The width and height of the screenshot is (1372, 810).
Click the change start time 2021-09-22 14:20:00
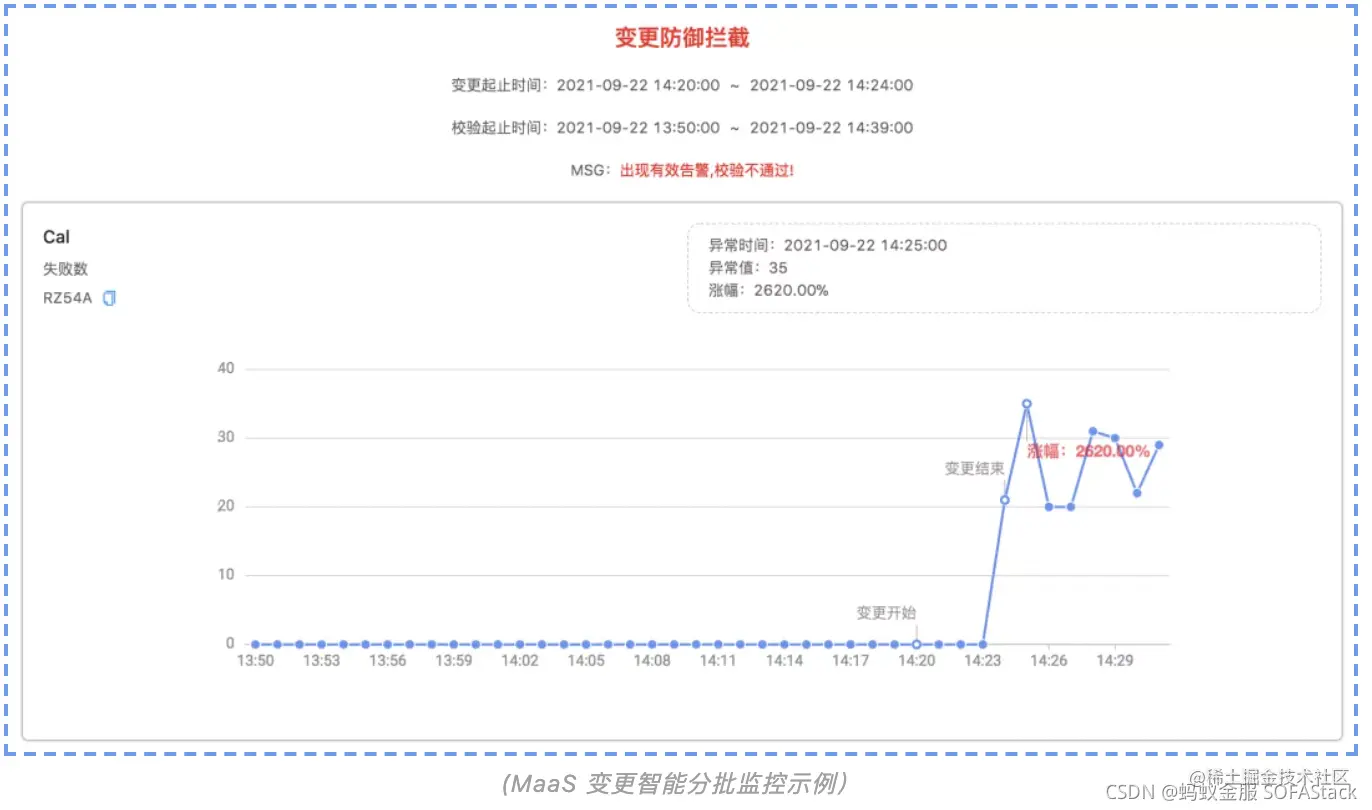pyautogui.click(x=638, y=86)
